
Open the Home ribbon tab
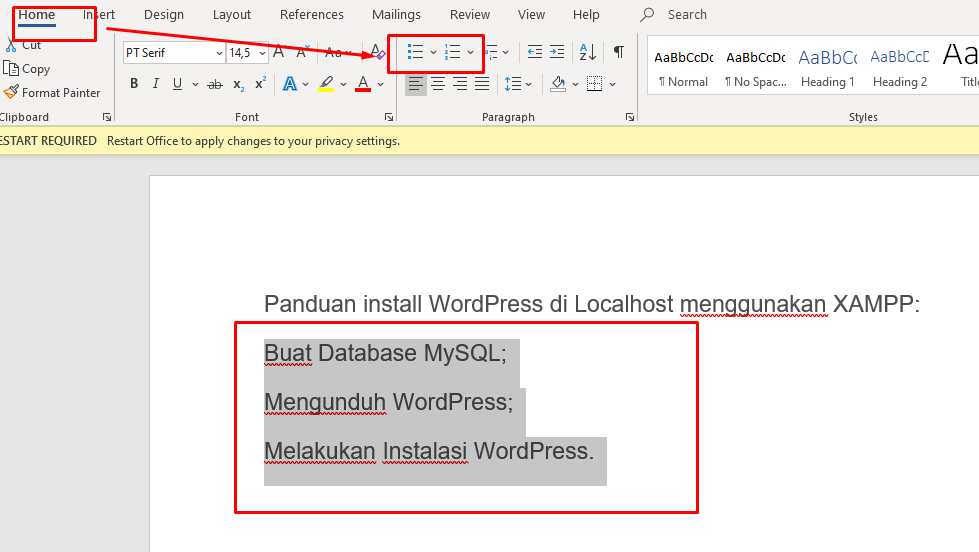37,14
